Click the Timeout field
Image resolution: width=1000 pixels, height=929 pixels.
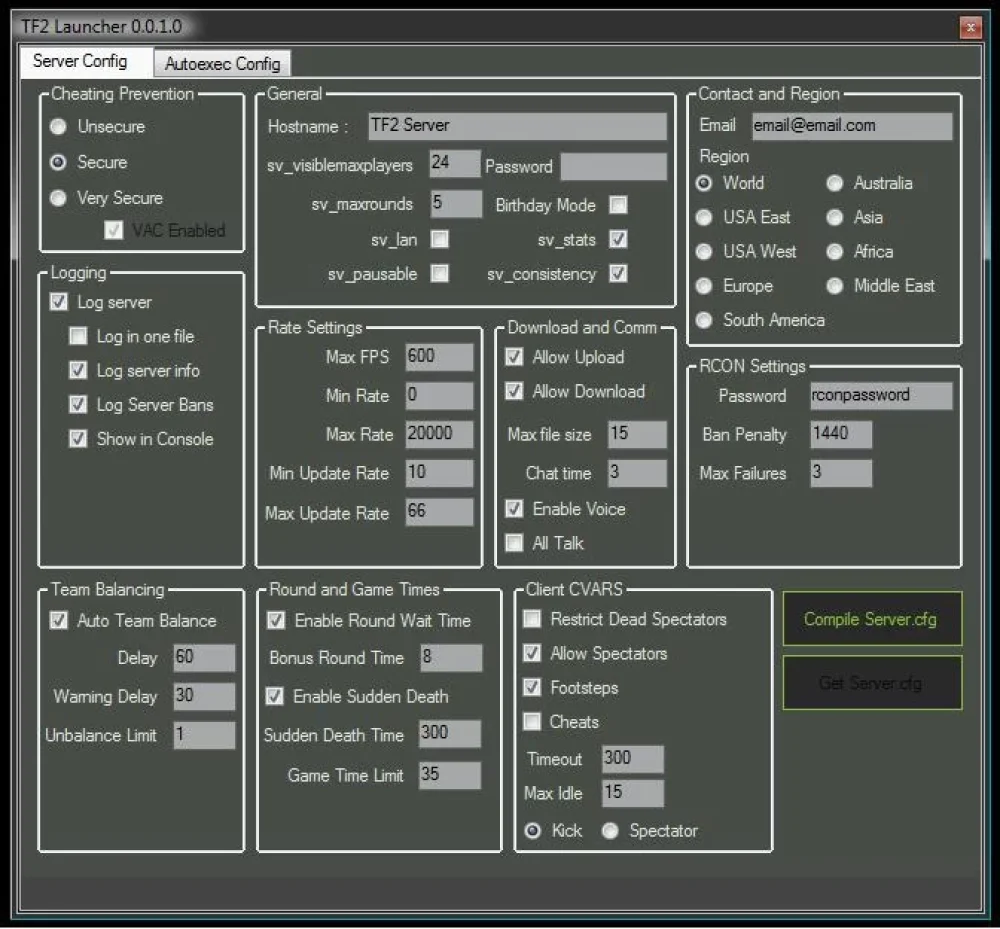633,759
